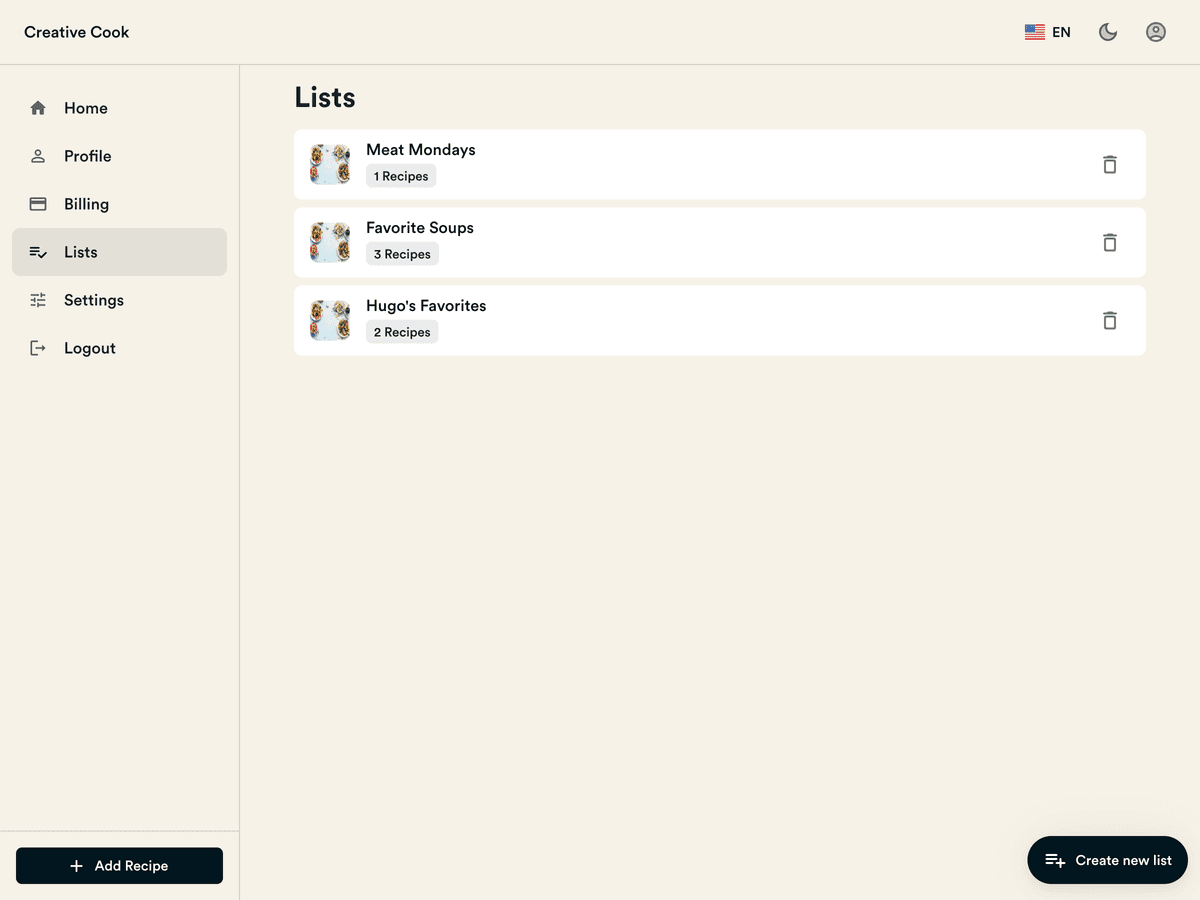Viewport: 1200px width, 900px height.
Task: Delete the Meat Mondays list
Action: coord(1109,164)
